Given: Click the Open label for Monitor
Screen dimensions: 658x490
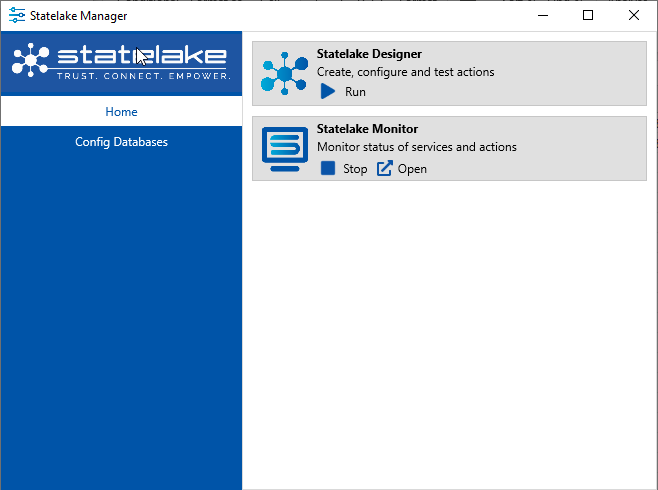Looking at the screenshot, I should [412, 169].
